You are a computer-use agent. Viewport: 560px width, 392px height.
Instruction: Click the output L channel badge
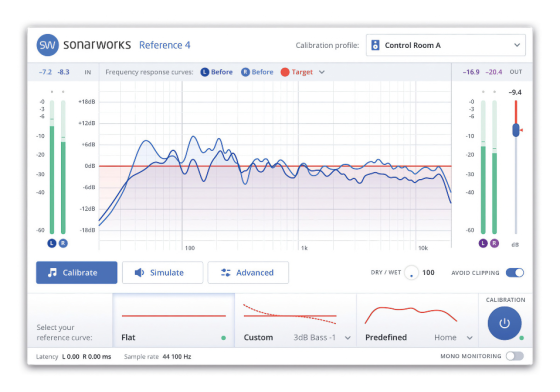coord(483,243)
